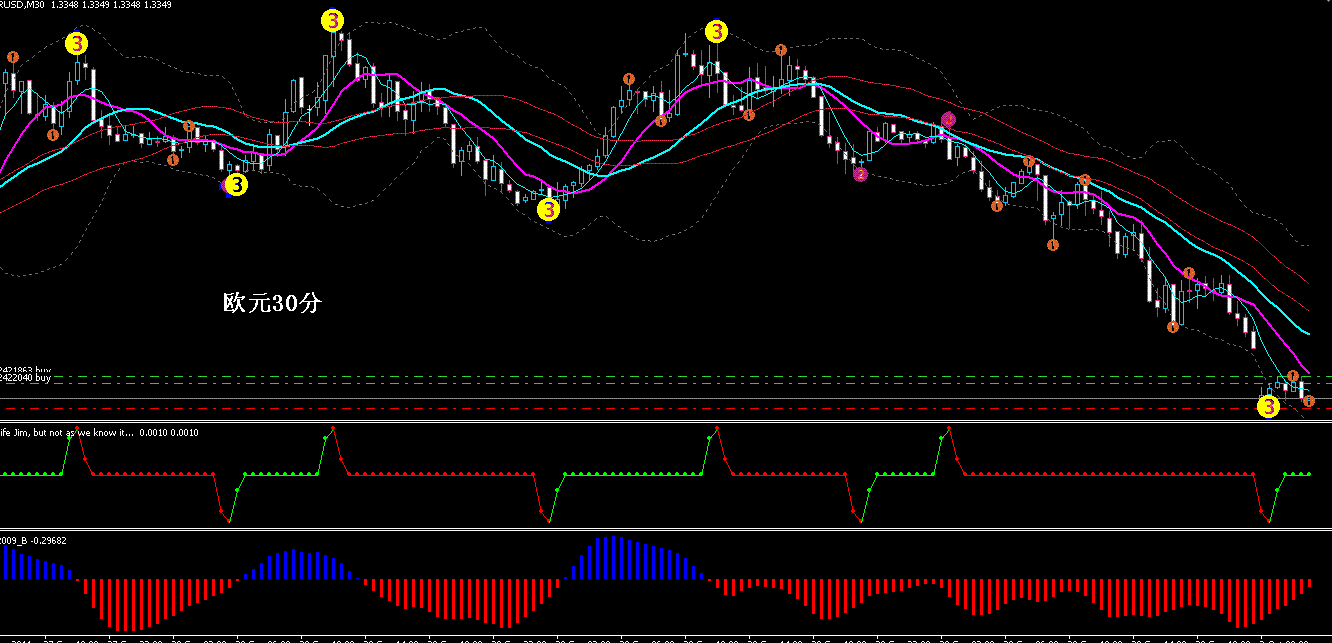This screenshot has height=643, width=1332.
Task: Select the yellow 3 marker at the chart's highest peak
Action: coord(333,20)
